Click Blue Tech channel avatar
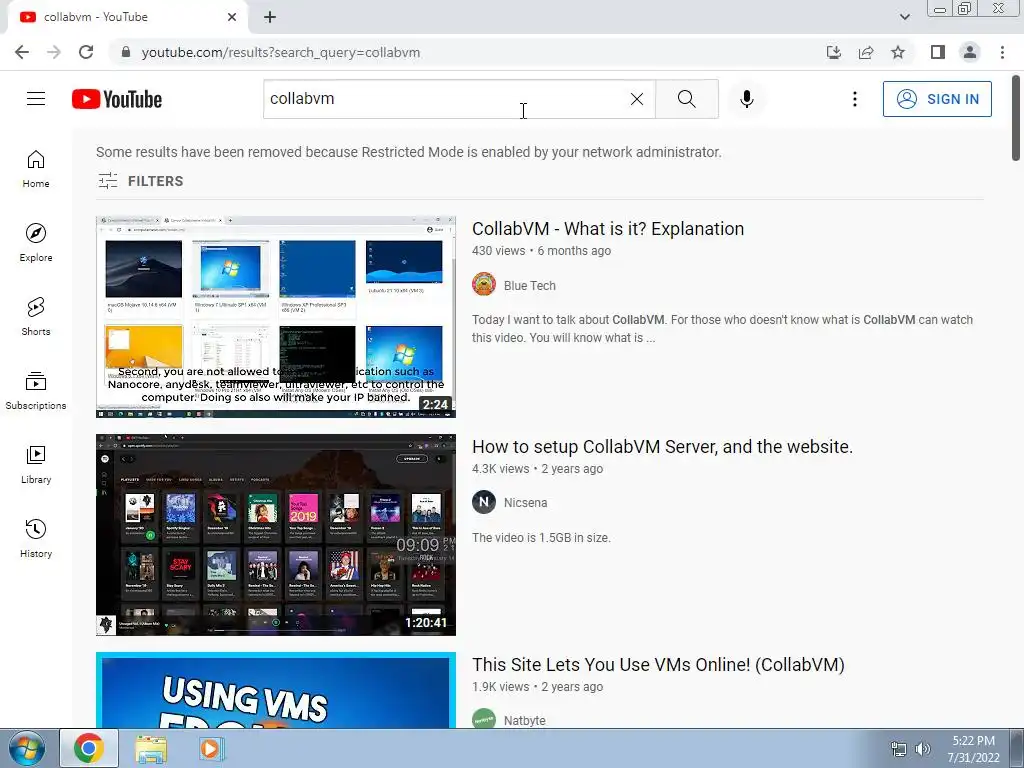1024x768 pixels. coord(484,284)
